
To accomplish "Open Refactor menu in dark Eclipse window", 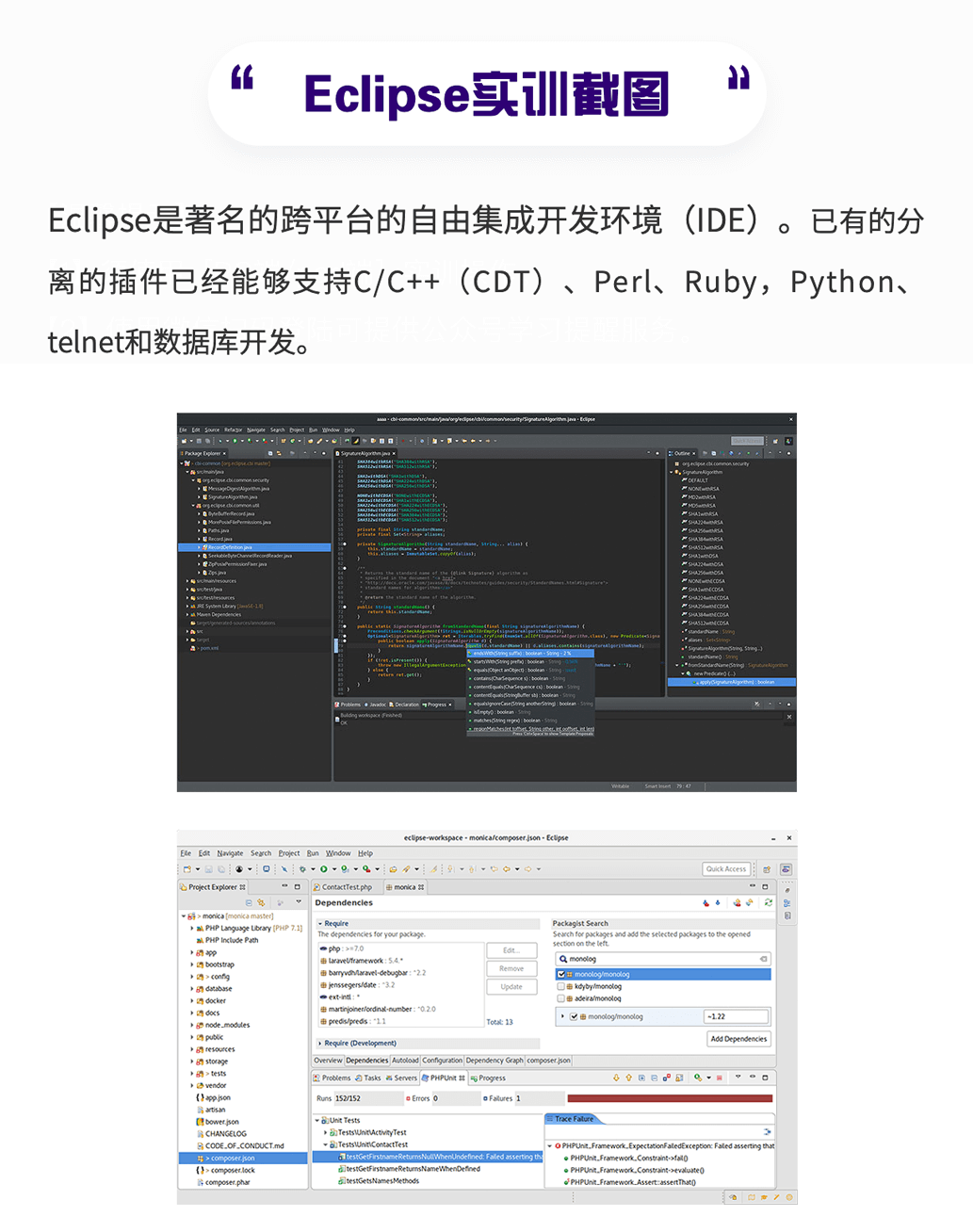I will tap(233, 430).
